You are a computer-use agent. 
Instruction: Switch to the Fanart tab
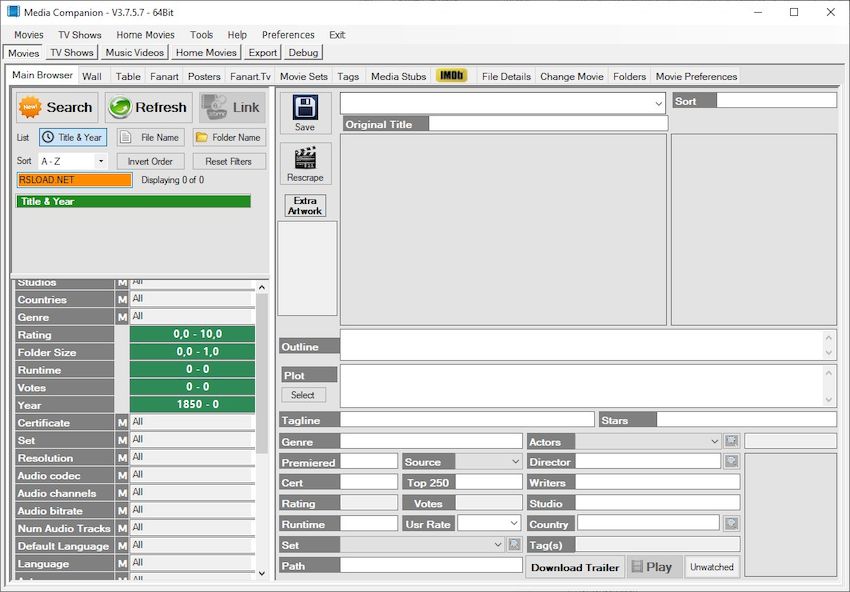(x=164, y=76)
